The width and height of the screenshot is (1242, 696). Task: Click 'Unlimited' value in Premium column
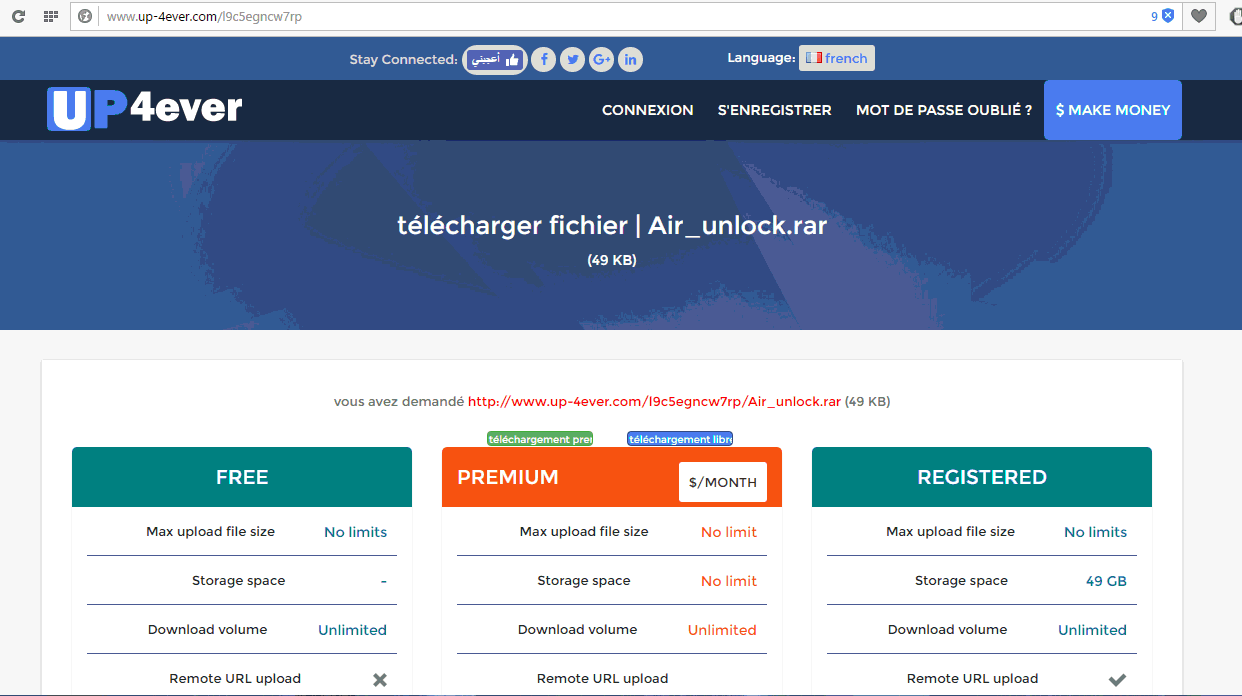pos(722,630)
